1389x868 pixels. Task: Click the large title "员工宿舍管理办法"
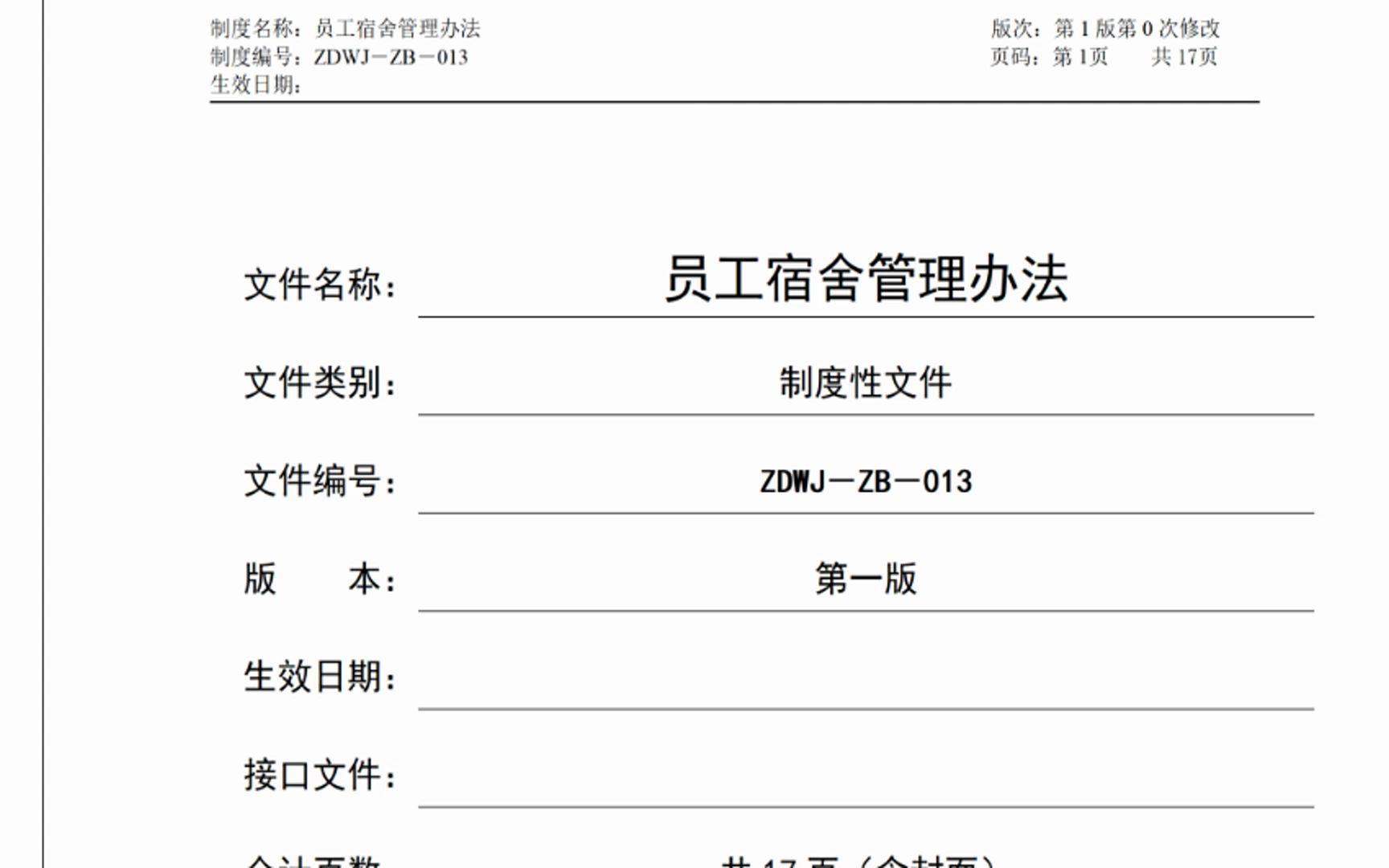pyautogui.click(x=867, y=279)
